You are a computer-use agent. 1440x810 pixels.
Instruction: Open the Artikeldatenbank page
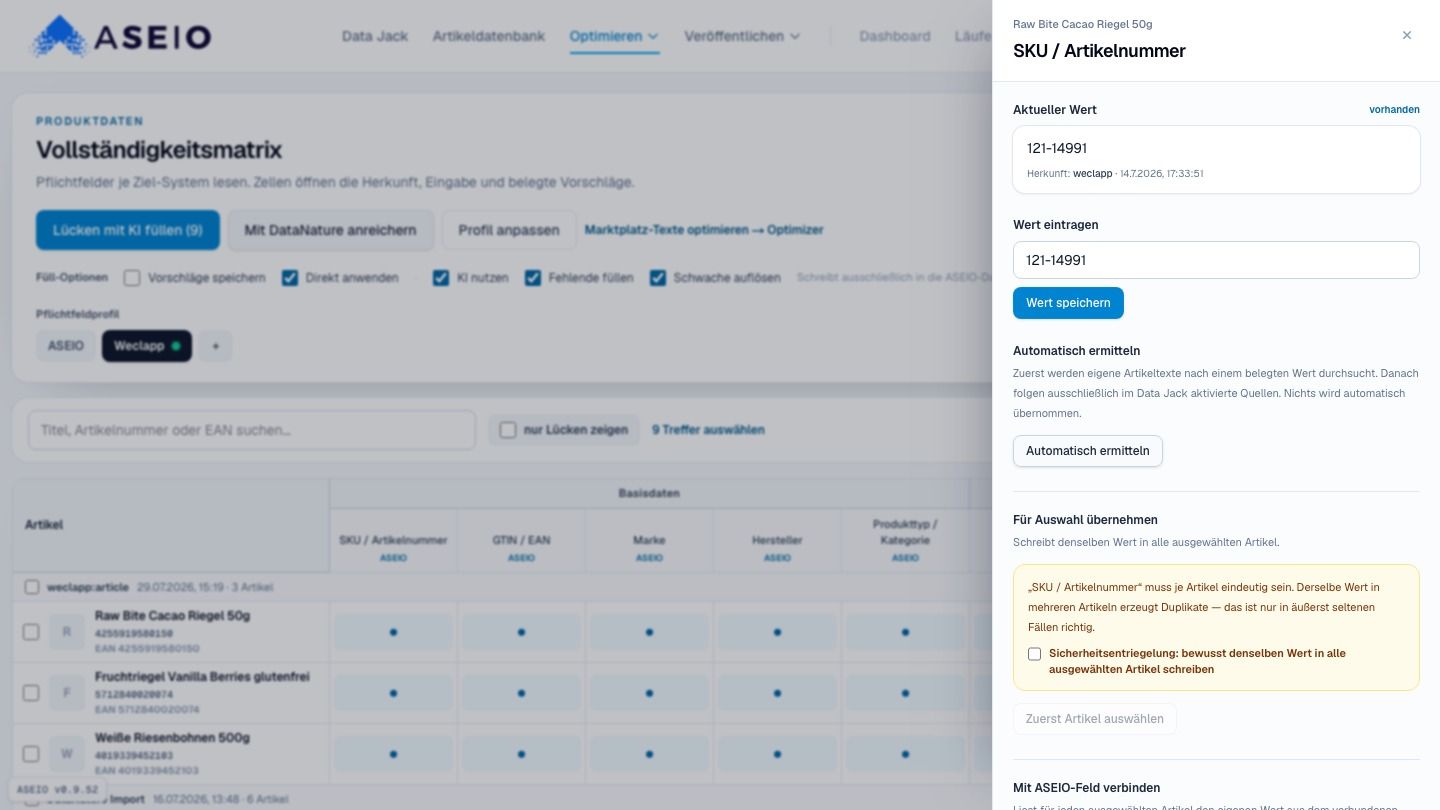tap(489, 36)
